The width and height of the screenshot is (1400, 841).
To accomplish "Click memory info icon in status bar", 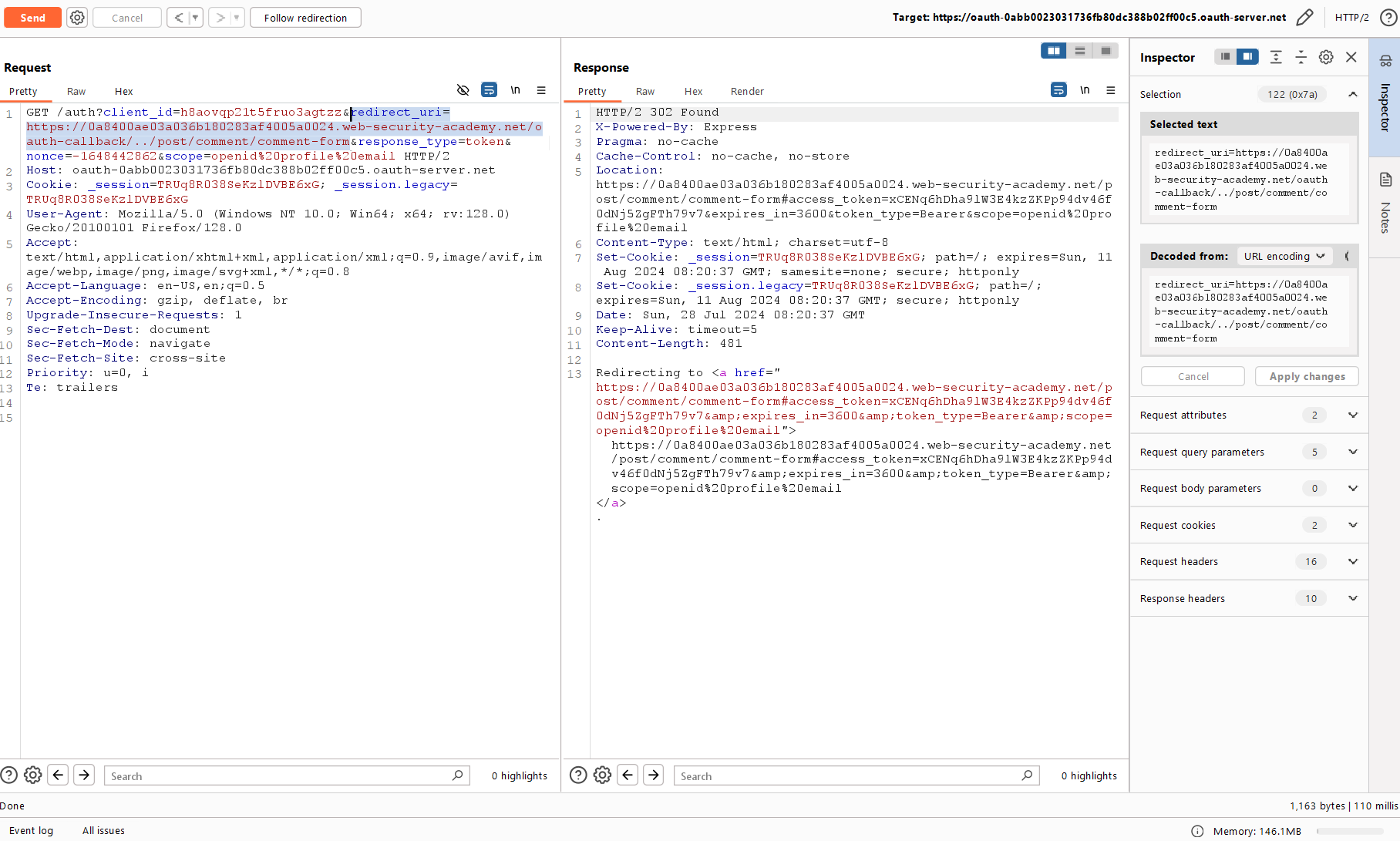I will coord(1197,831).
